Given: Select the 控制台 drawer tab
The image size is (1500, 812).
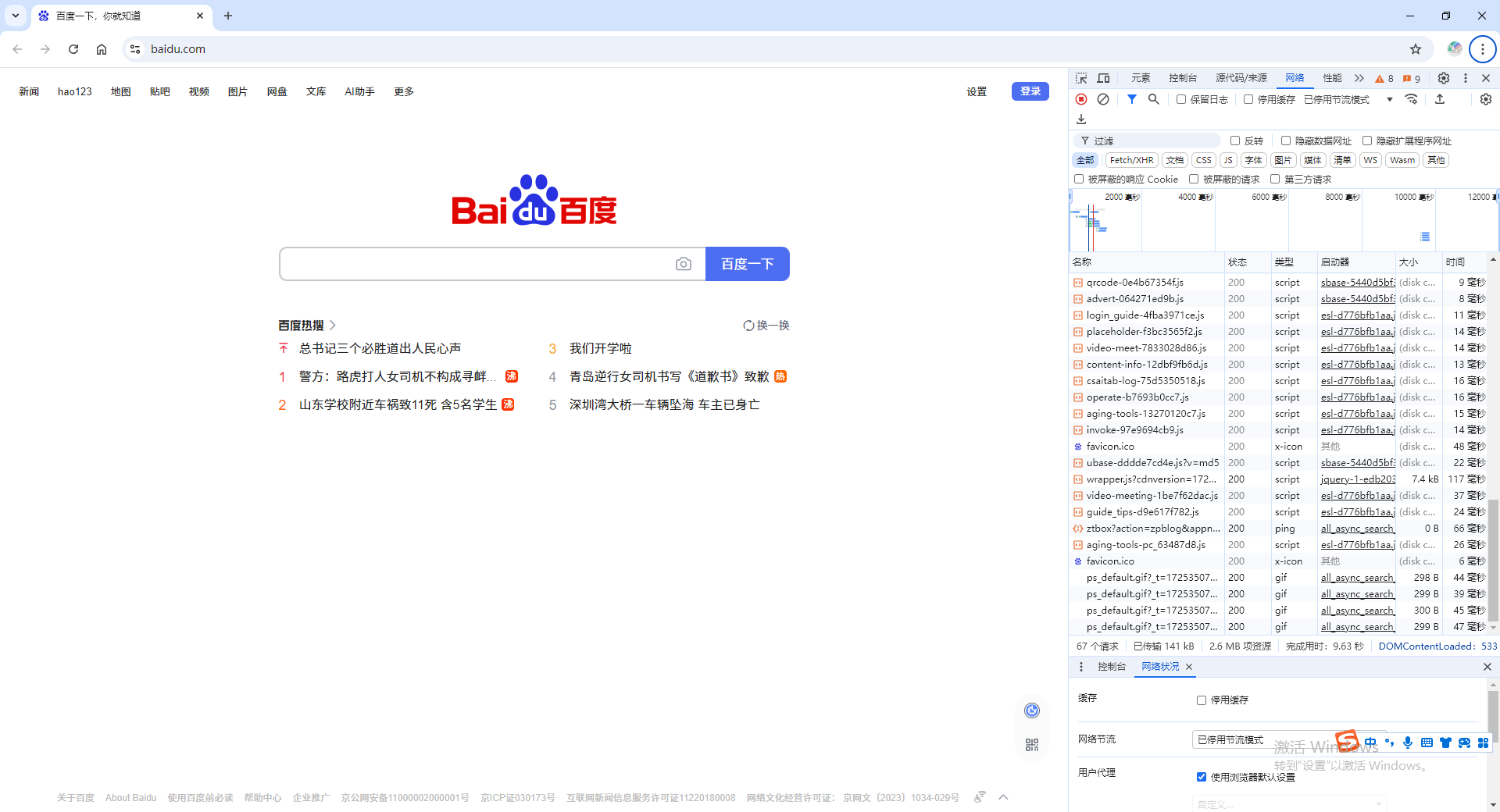Looking at the screenshot, I should [x=1112, y=667].
